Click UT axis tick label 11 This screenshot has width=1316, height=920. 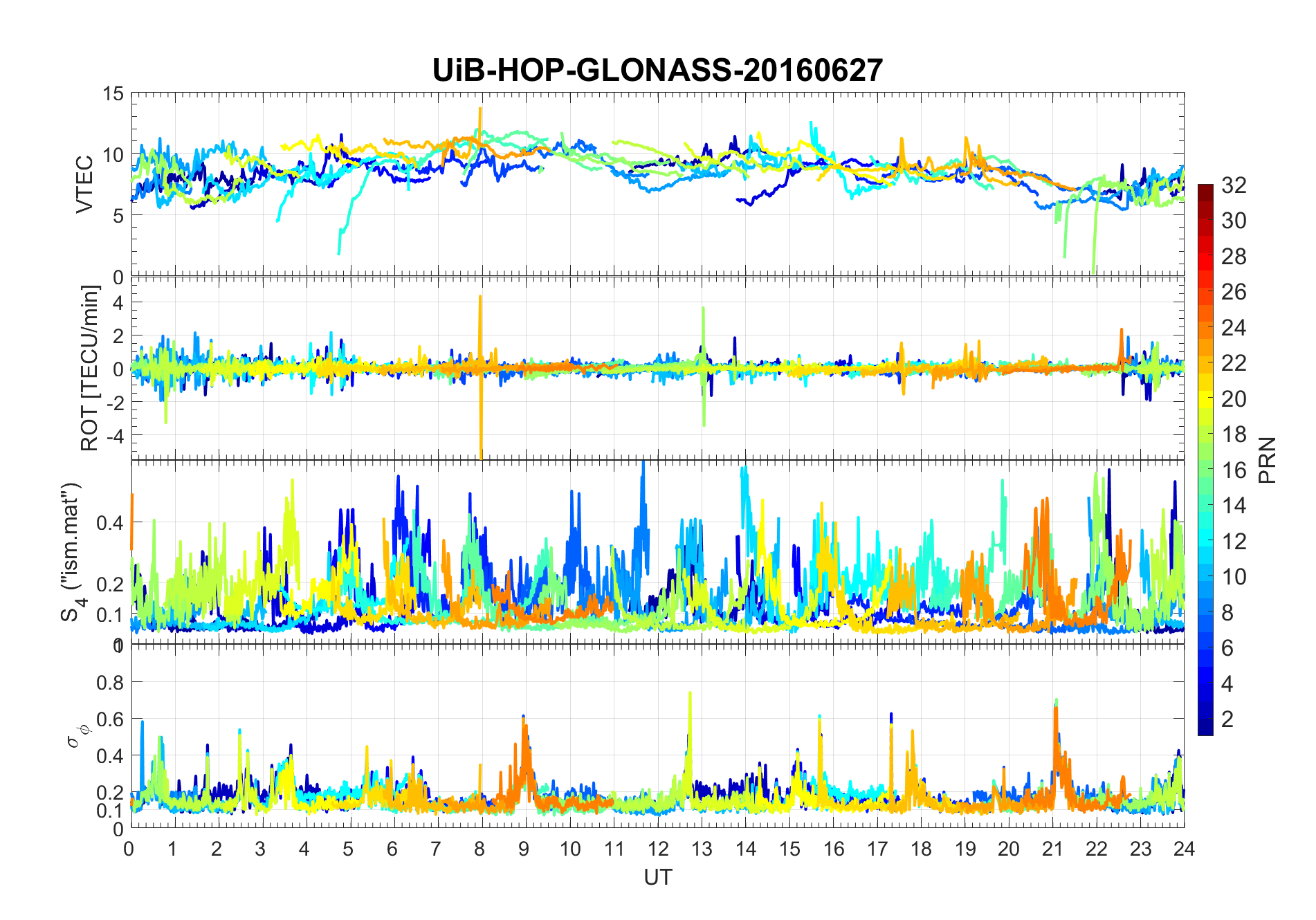tap(614, 849)
